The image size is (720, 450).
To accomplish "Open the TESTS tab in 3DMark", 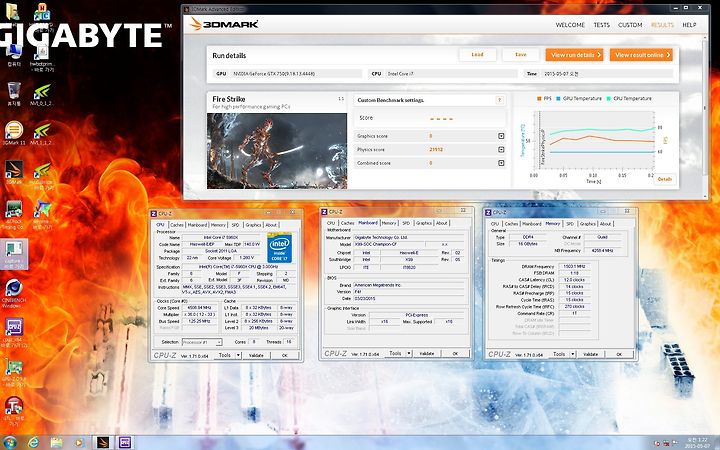I will pos(602,25).
